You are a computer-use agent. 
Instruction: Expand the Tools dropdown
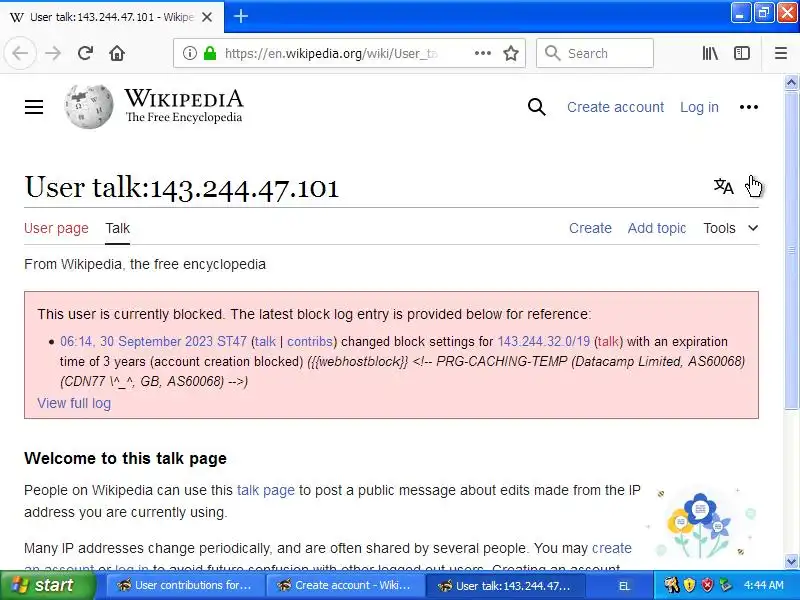point(731,228)
